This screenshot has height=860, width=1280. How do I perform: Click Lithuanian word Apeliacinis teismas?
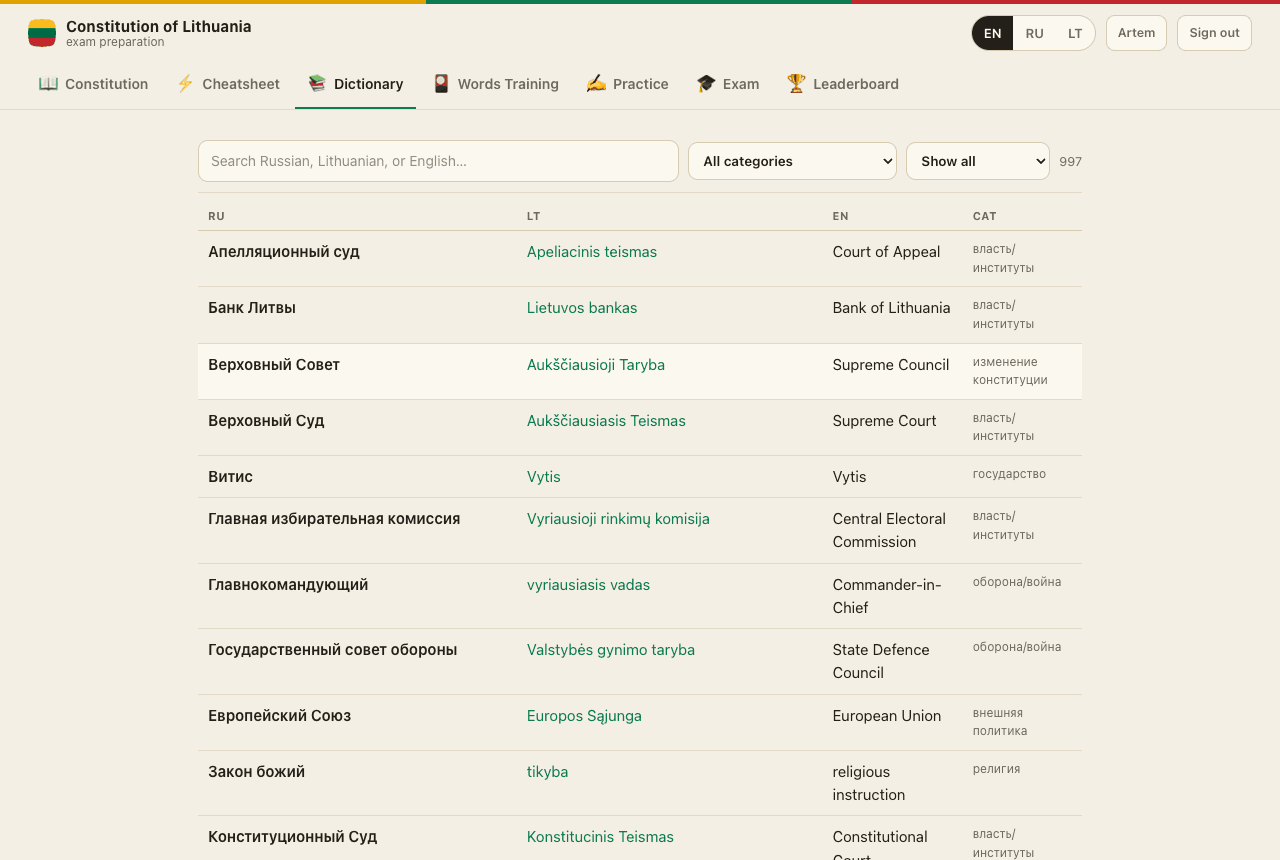592,252
